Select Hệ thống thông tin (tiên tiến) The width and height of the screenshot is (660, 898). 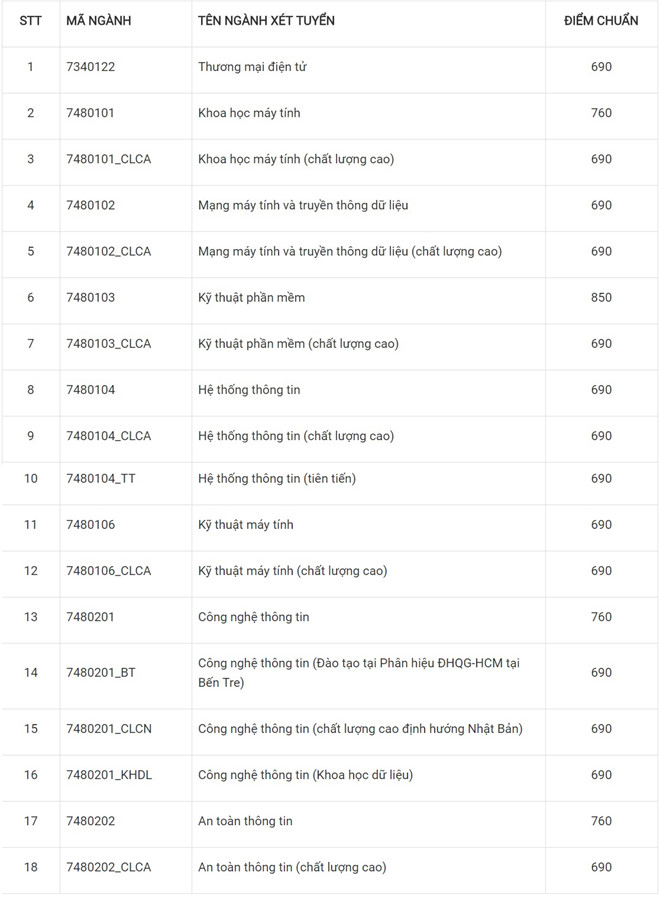tap(277, 478)
